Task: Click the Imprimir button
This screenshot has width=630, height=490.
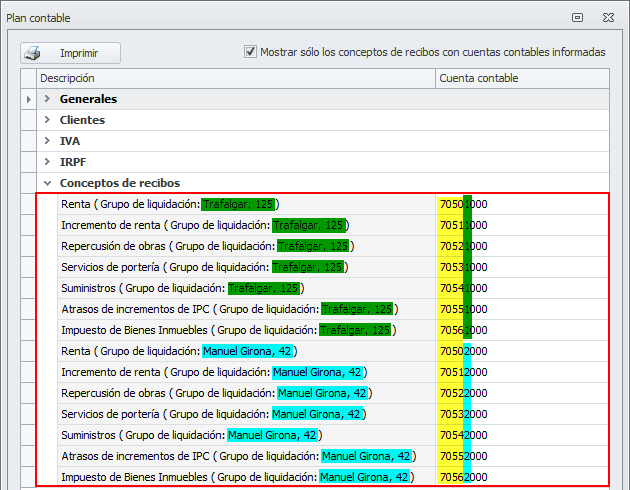Action: 70,53
